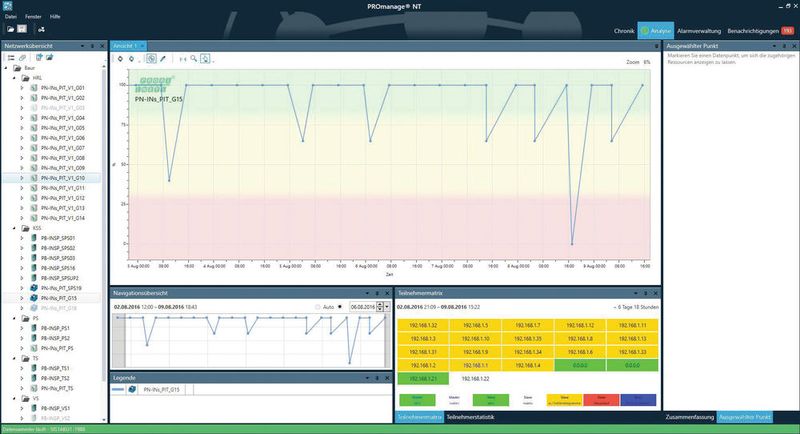Screen dimensions: 800x434
Task: Collapse the KSS folder in tree
Action: coord(13,227)
